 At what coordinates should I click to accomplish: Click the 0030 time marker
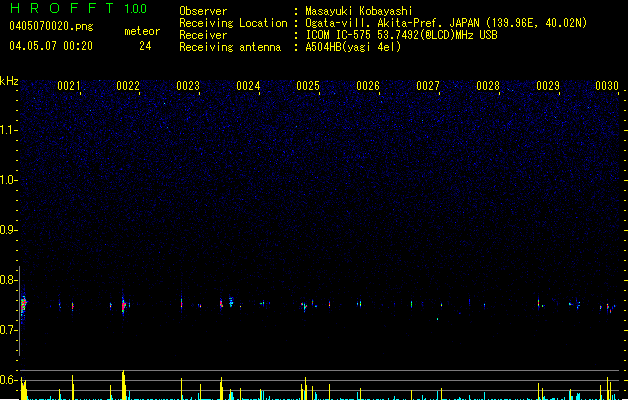pos(607,86)
